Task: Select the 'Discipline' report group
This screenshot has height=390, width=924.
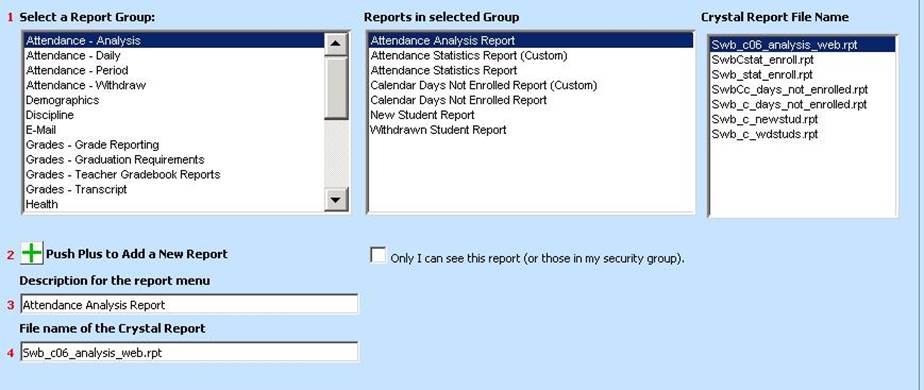Action: pos(174,115)
